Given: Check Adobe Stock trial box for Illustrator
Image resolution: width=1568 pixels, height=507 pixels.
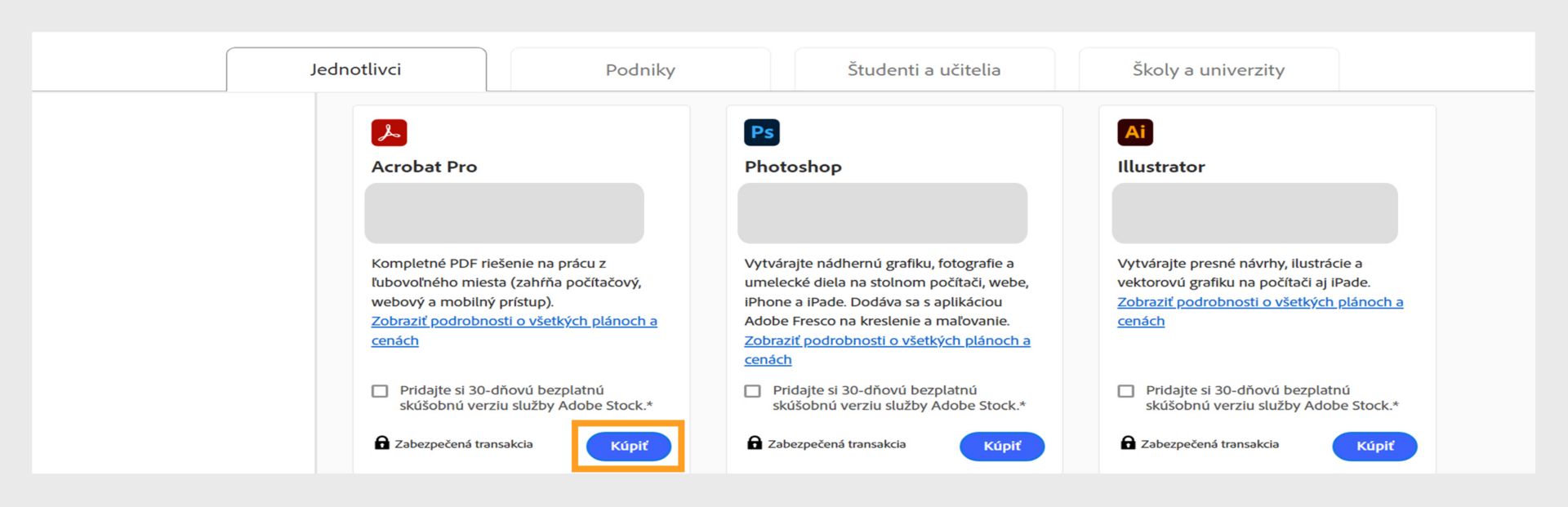Looking at the screenshot, I should [1125, 391].
